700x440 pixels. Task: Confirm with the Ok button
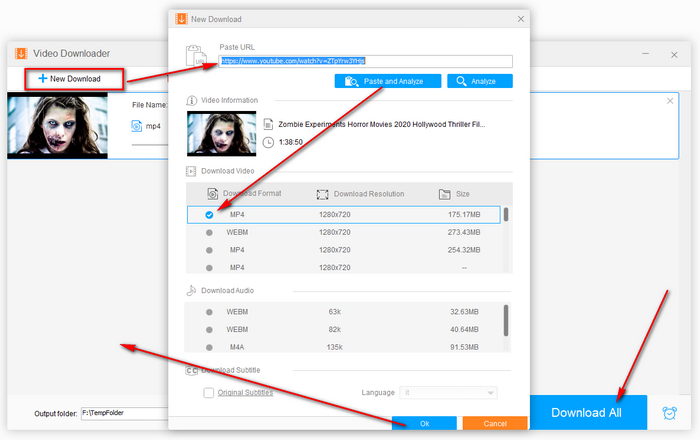(x=424, y=423)
